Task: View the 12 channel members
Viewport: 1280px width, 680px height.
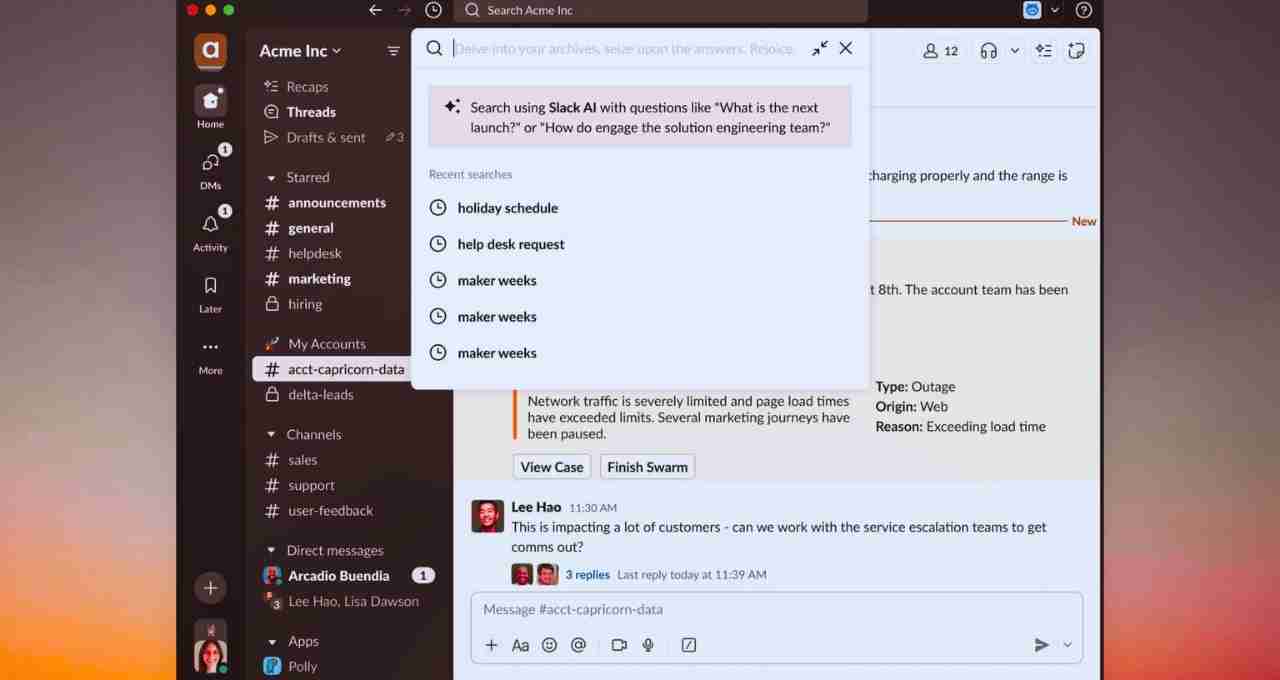Action: (x=940, y=51)
